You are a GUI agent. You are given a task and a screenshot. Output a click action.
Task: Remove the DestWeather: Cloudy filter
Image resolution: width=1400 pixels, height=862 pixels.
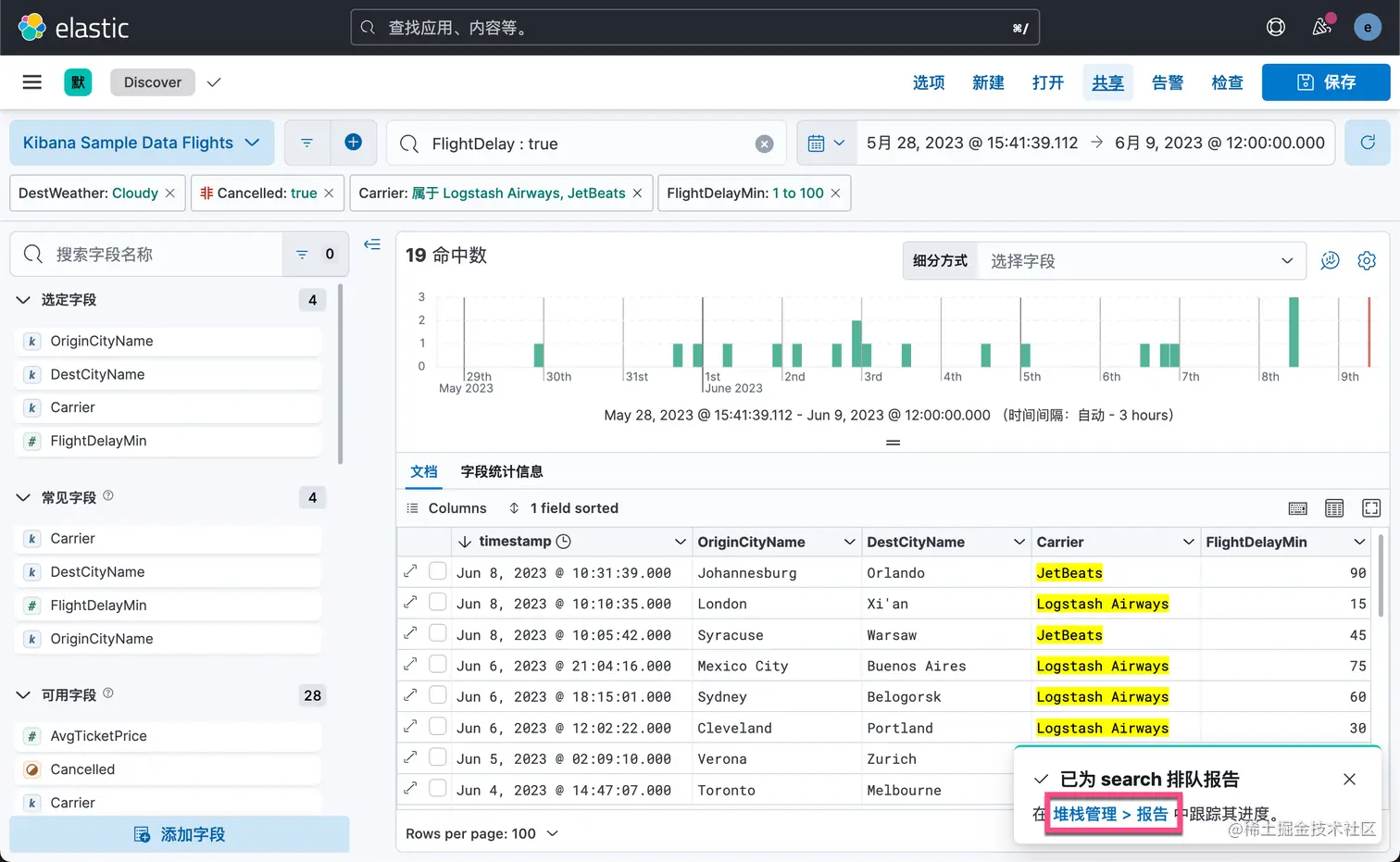pos(169,193)
